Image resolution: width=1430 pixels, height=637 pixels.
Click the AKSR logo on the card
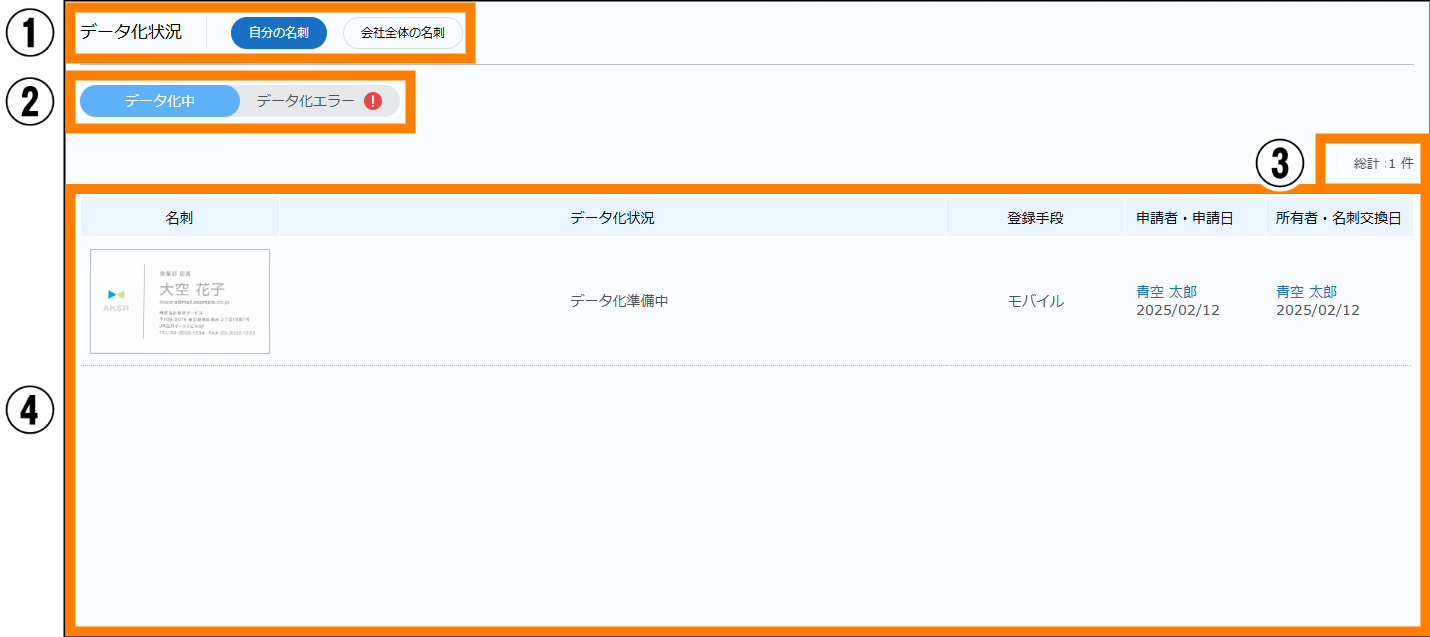point(116,299)
